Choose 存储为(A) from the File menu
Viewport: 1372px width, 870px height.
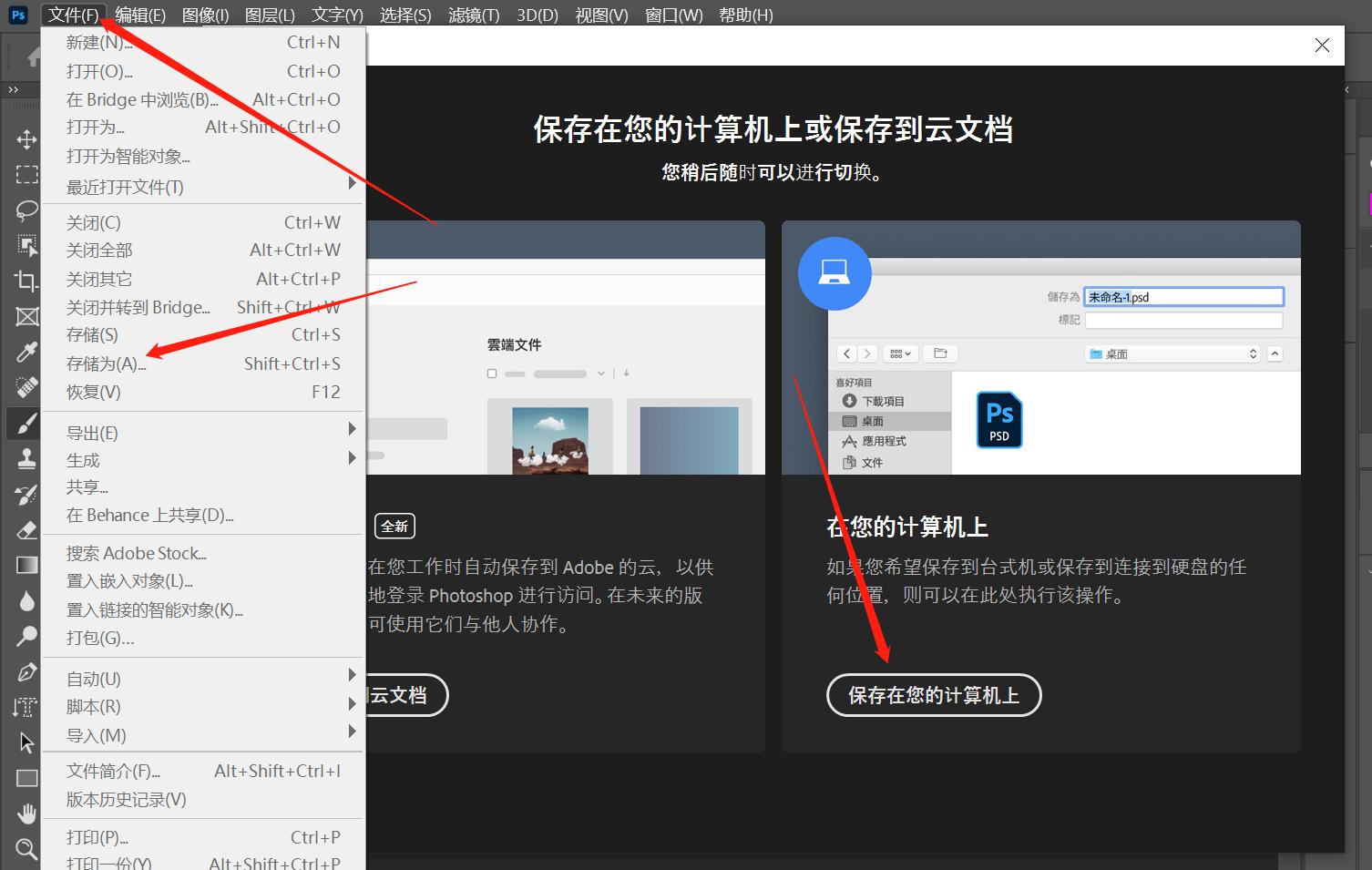coord(106,363)
